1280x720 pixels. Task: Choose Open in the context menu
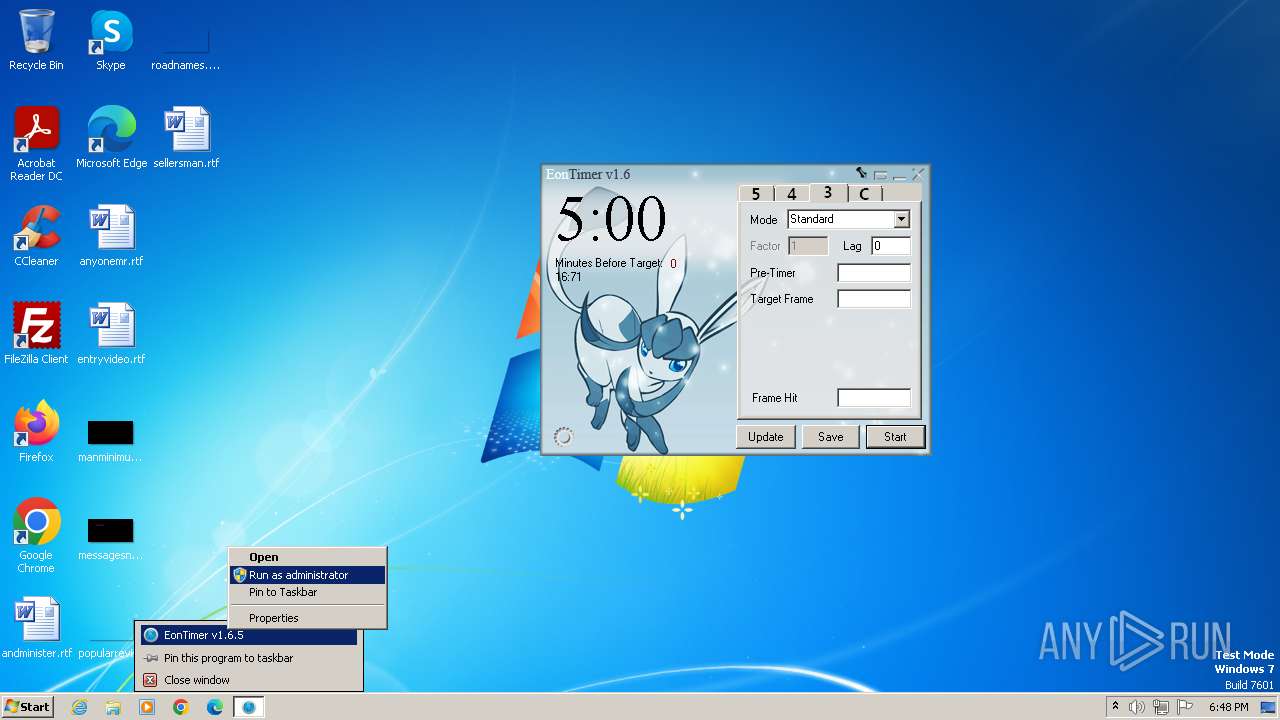[307, 557]
